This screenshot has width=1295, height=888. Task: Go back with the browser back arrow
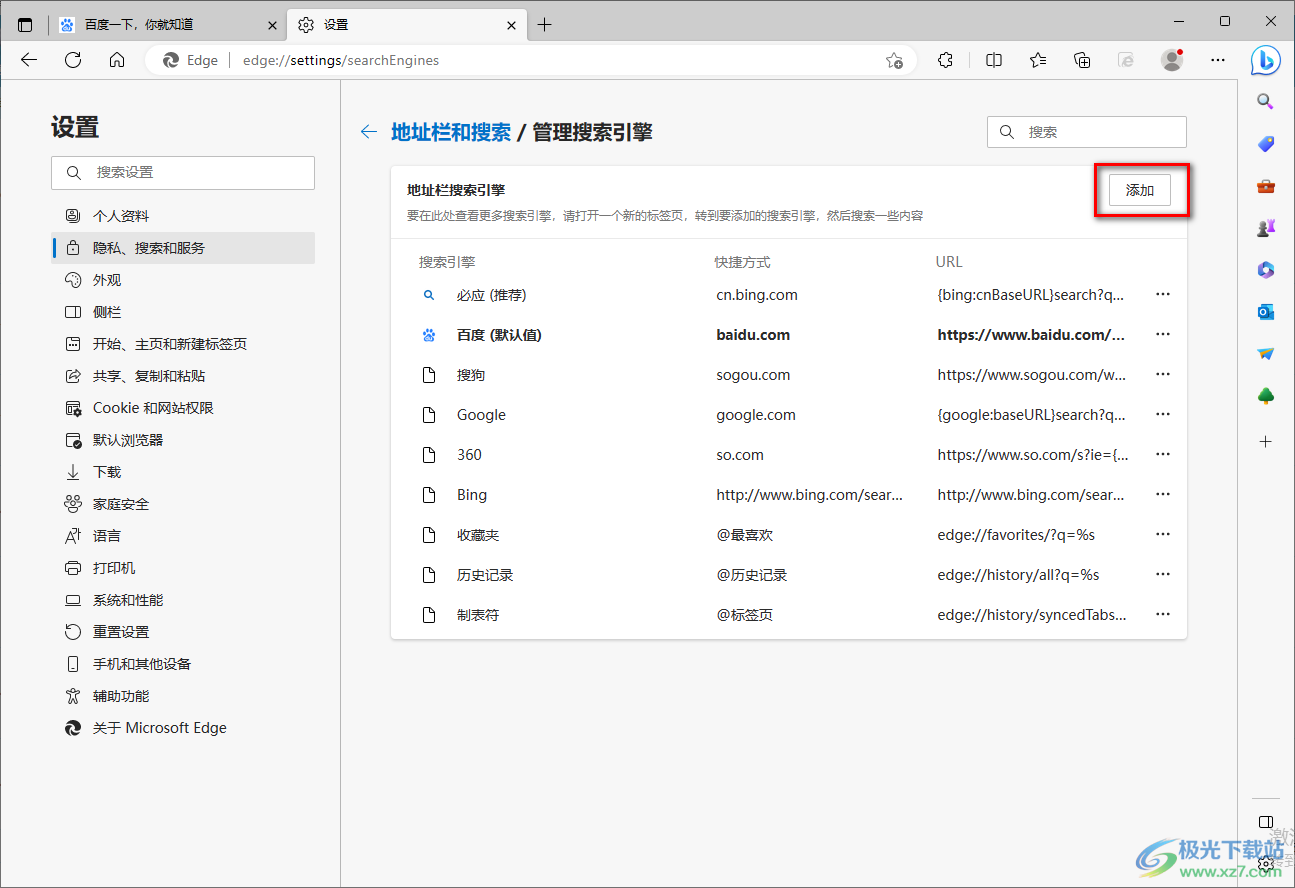coord(29,60)
